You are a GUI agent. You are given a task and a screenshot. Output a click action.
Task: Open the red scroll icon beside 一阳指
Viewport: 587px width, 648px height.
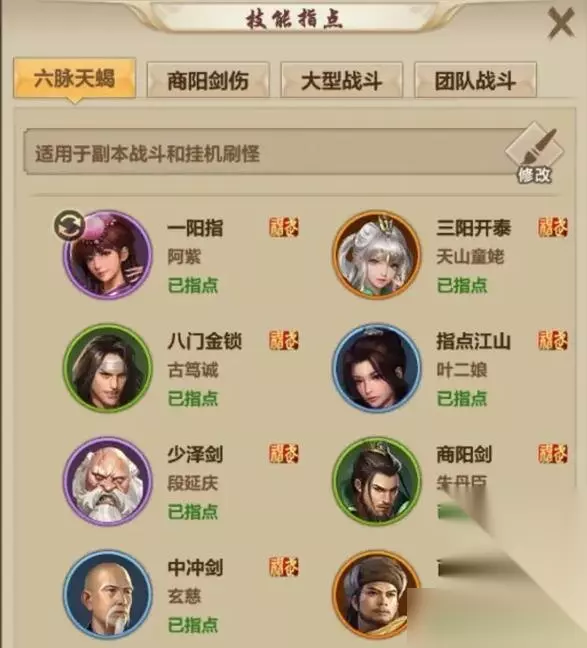click(284, 227)
